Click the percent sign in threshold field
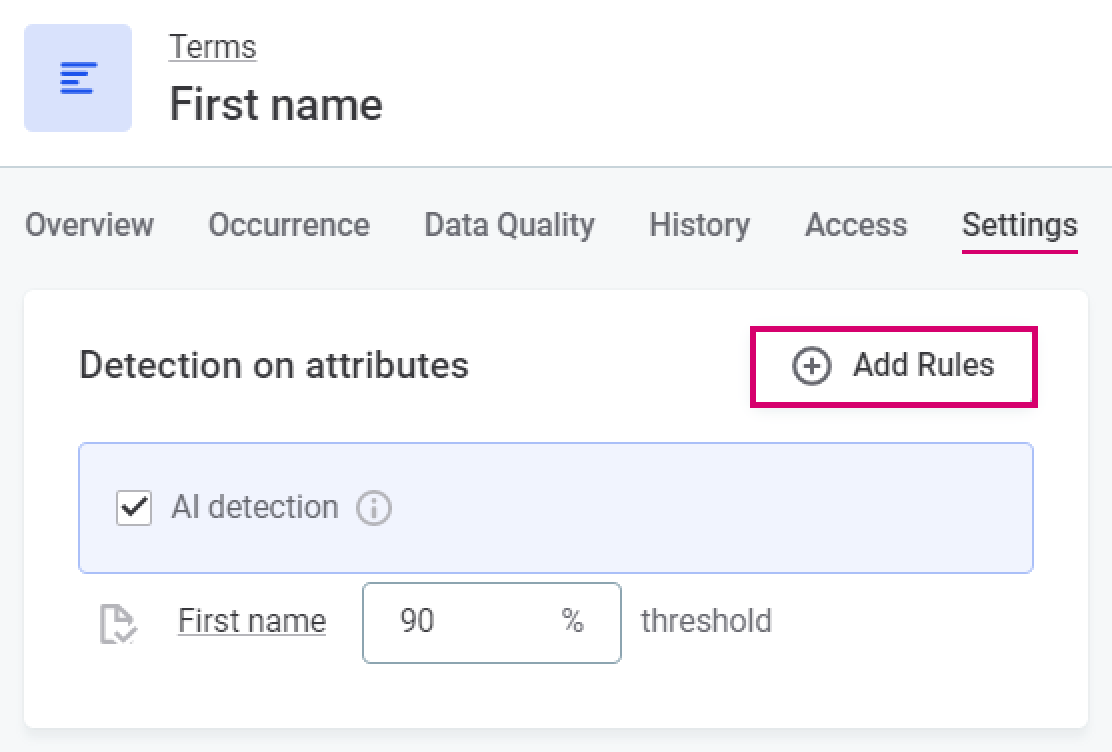This screenshot has height=752, width=1112. pos(573,621)
